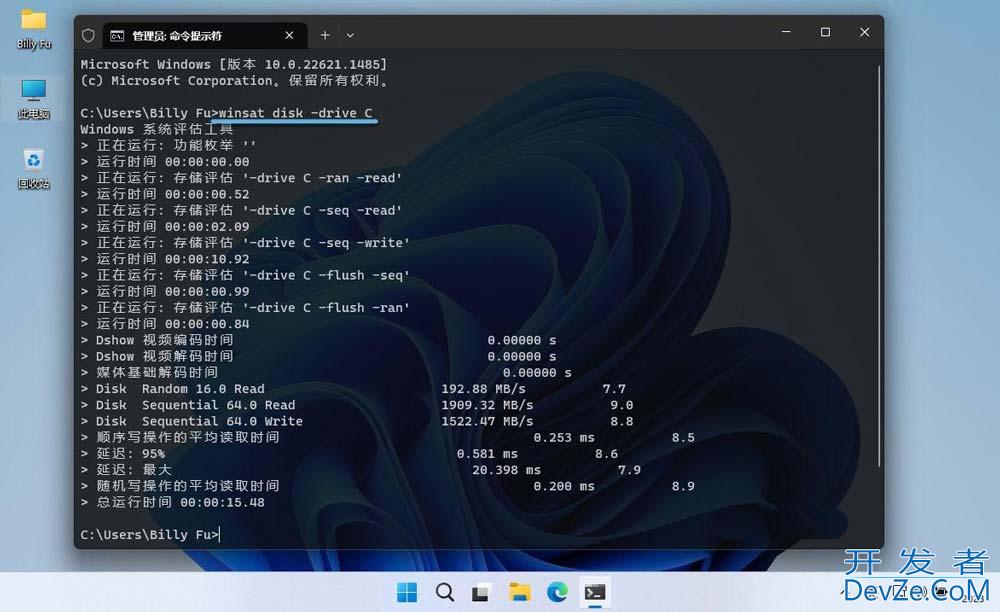Image resolution: width=1000 pixels, height=612 pixels.
Task: Click the Disk Random 16.0 Read row
Action: pyautogui.click(x=353, y=389)
